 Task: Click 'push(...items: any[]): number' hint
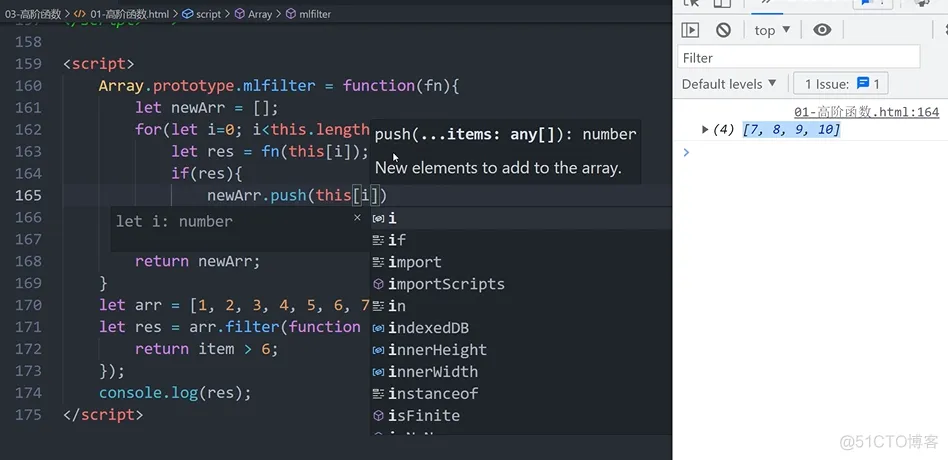(x=505, y=134)
